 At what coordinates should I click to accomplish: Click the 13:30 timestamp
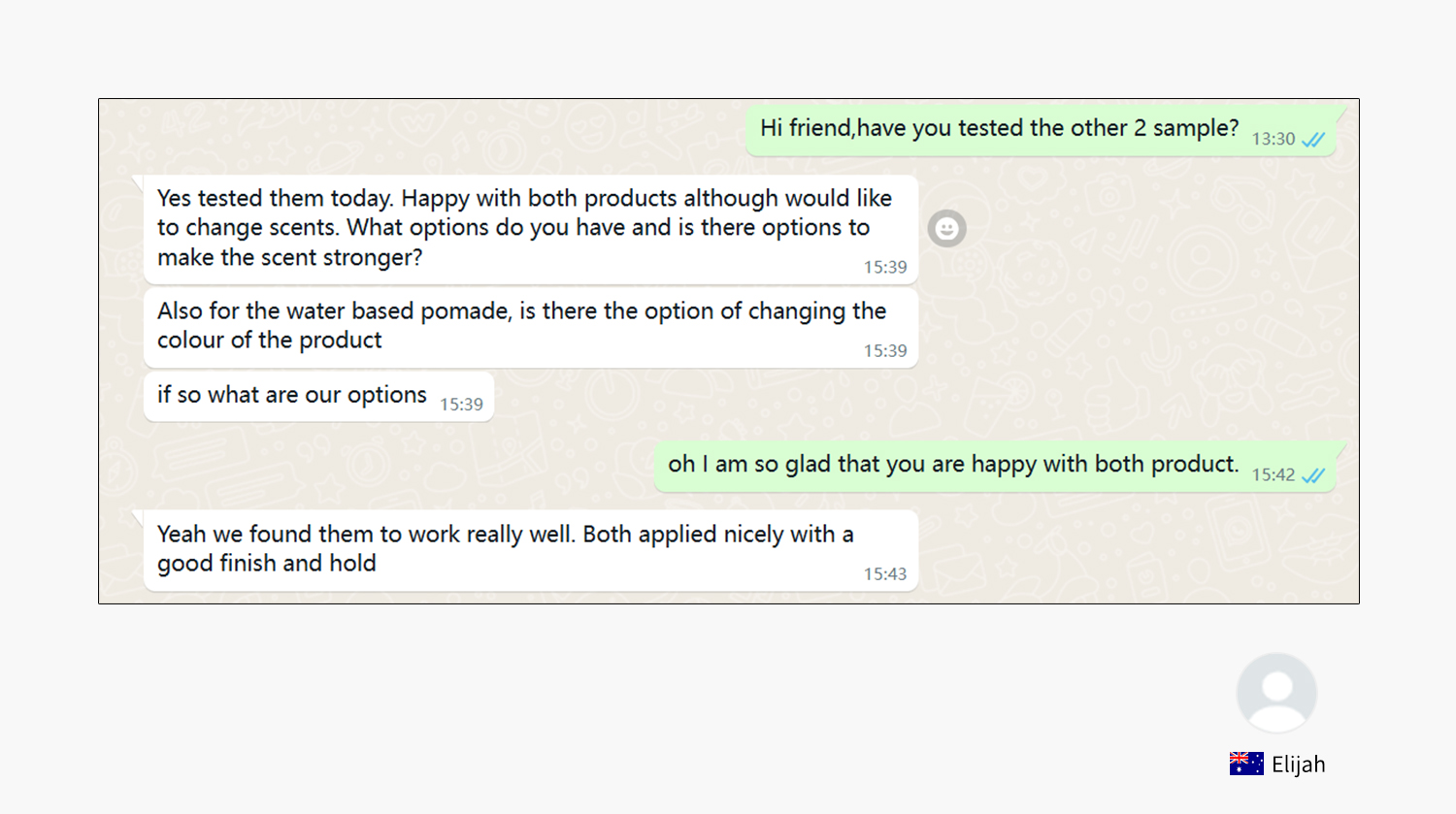coord(1273,140)
